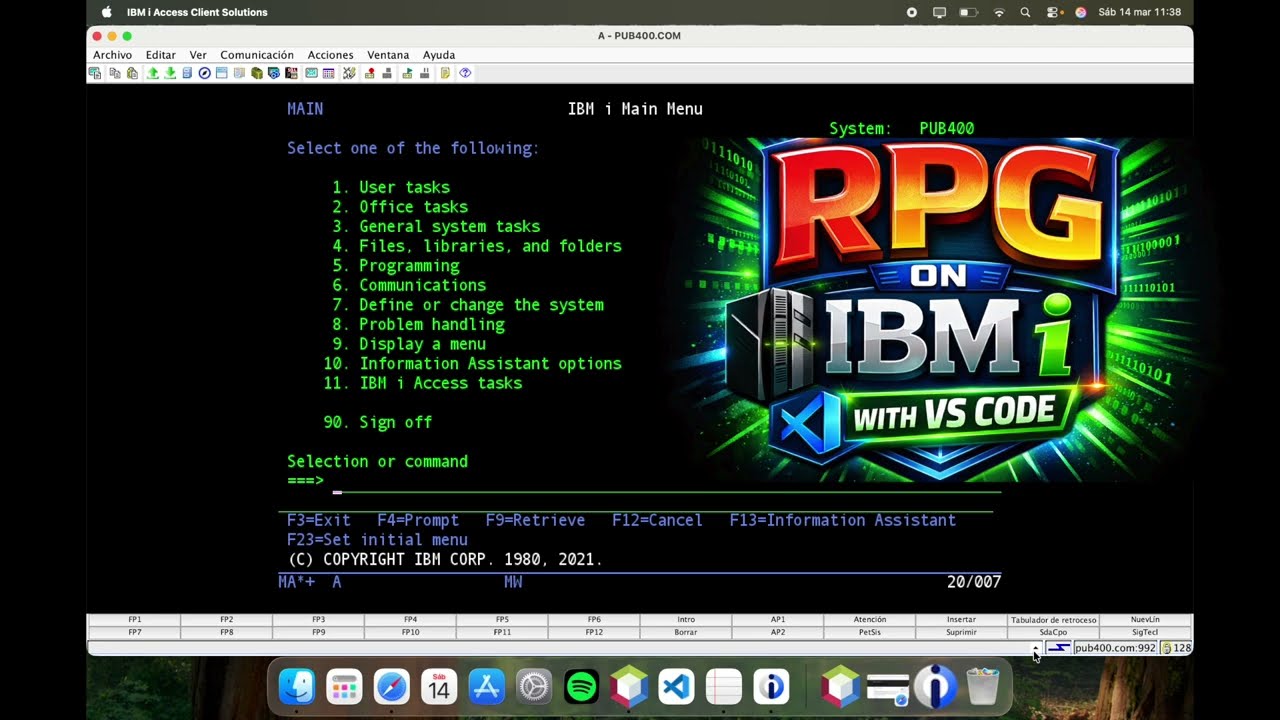Click the '5. Programming' menu option
The width and height of the screenshot is (1280, 720).
pyautogui.click(x=396, y=266)
